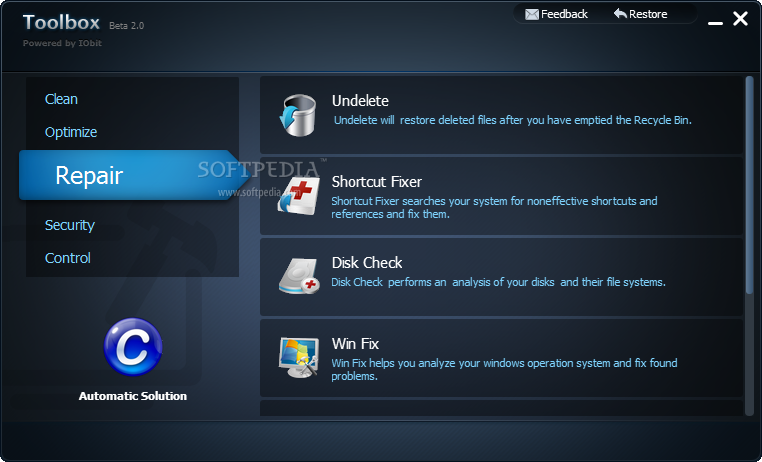The width and height of the screenshot is (762, 462).
Task: Click the Automatic Solution label
Action: (133, 396)
